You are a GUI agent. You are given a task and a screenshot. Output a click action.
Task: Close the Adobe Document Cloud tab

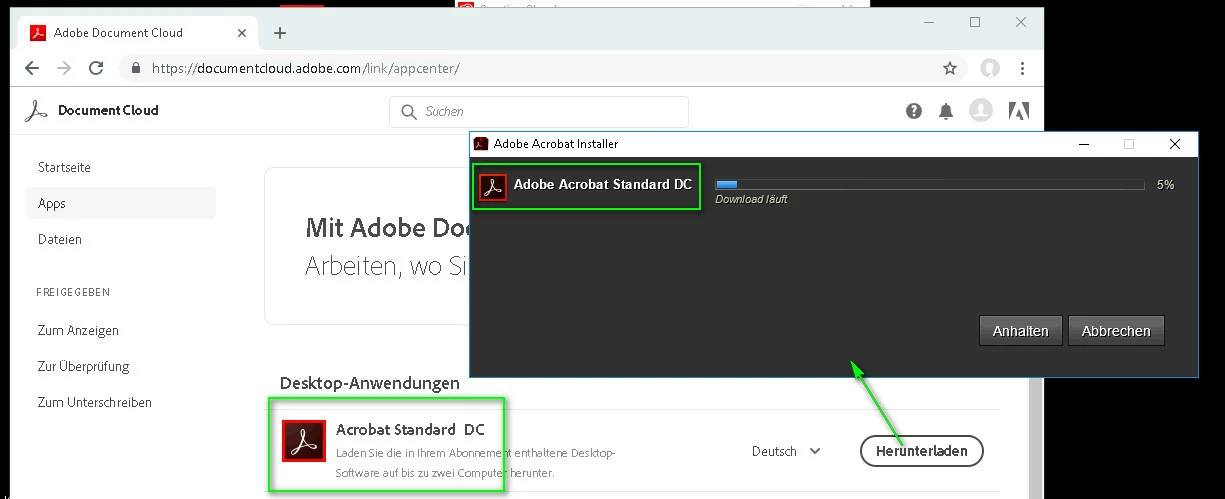tap(242, 32)
